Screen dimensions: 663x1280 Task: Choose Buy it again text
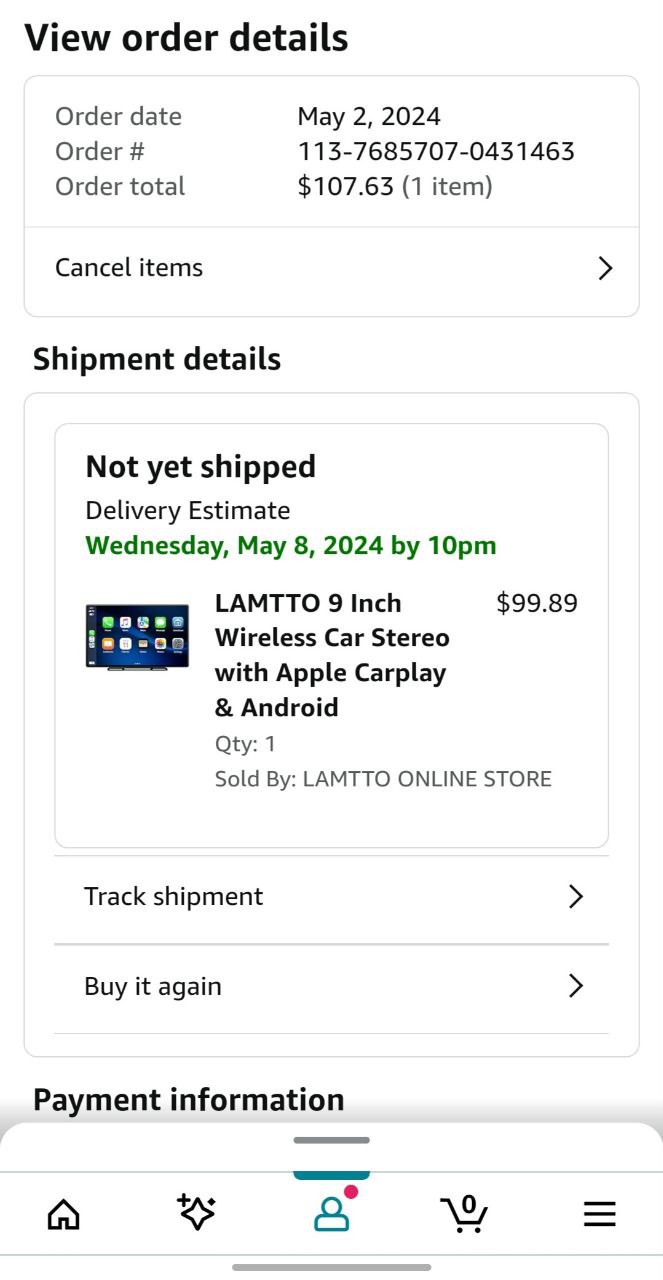[x=153, y=987]
